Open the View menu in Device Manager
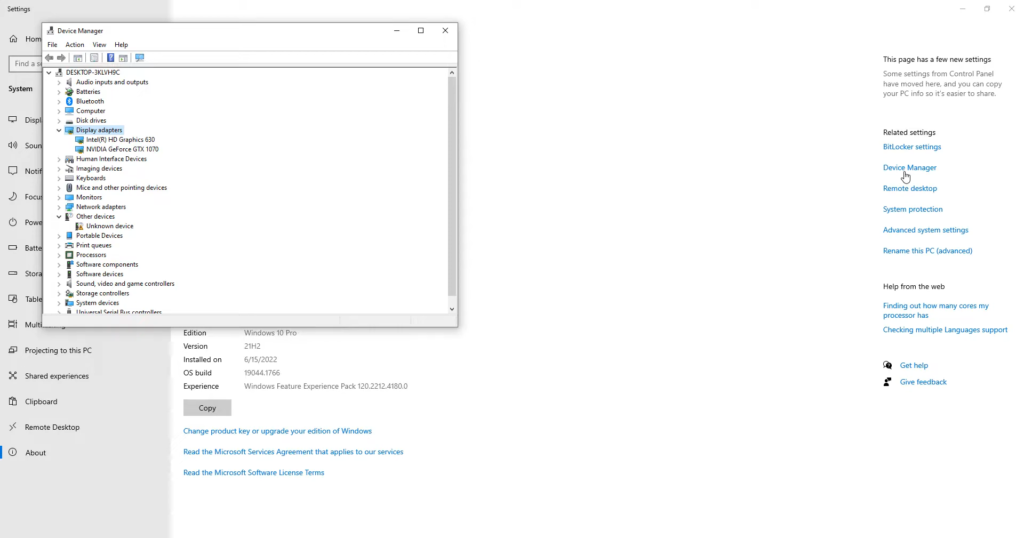The width and height of the screenshot is (1024, 538). [x=99, y=44]
